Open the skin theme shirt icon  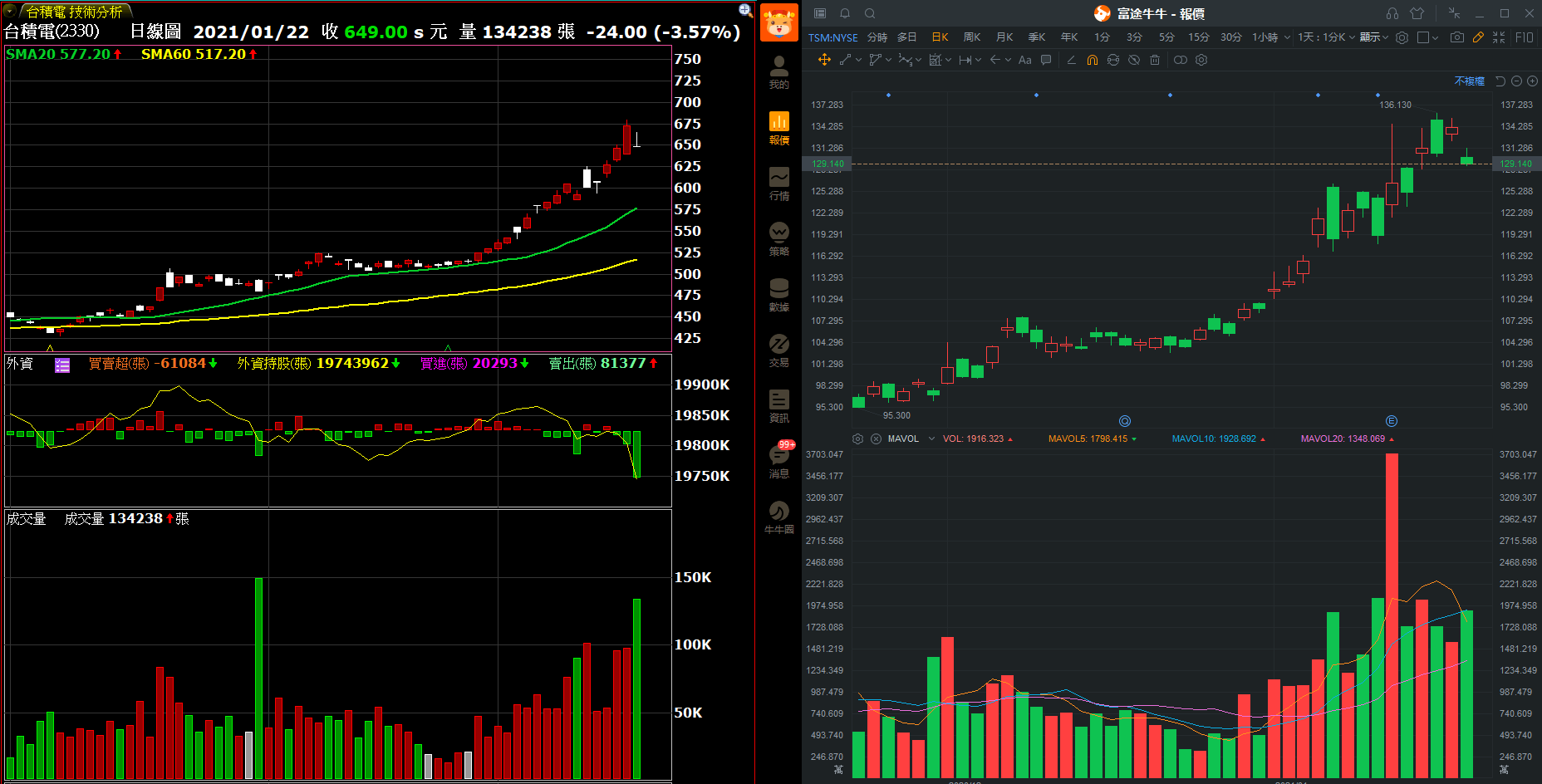[x=1417, y=13]
